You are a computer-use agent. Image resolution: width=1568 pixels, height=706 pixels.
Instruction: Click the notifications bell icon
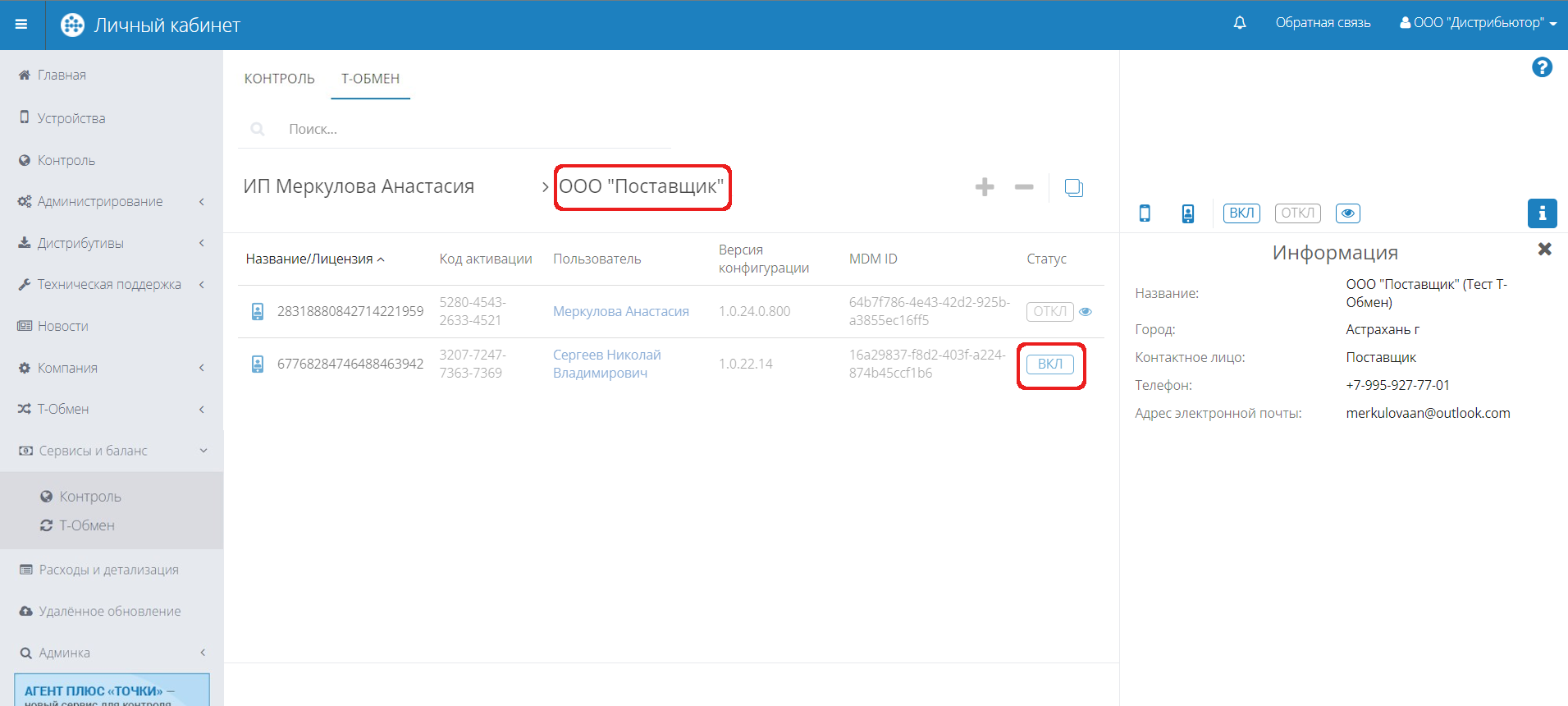1239,23
